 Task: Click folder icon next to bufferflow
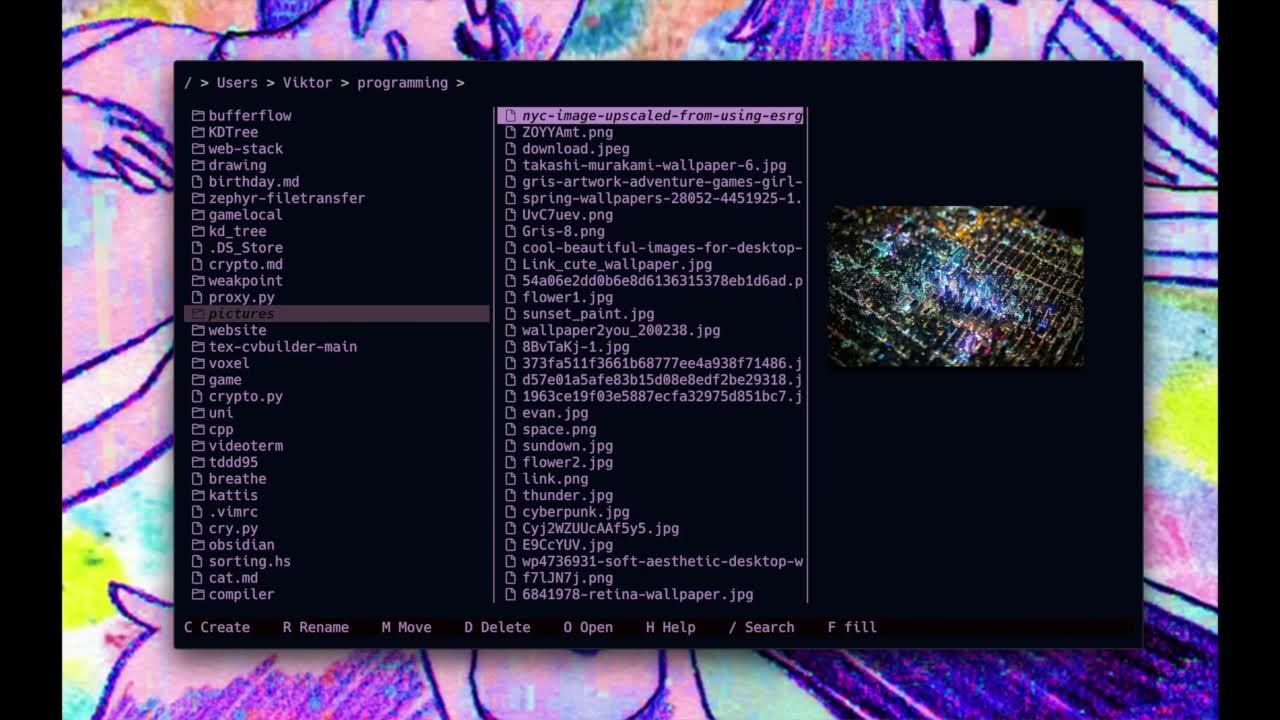tap(198, 116)
